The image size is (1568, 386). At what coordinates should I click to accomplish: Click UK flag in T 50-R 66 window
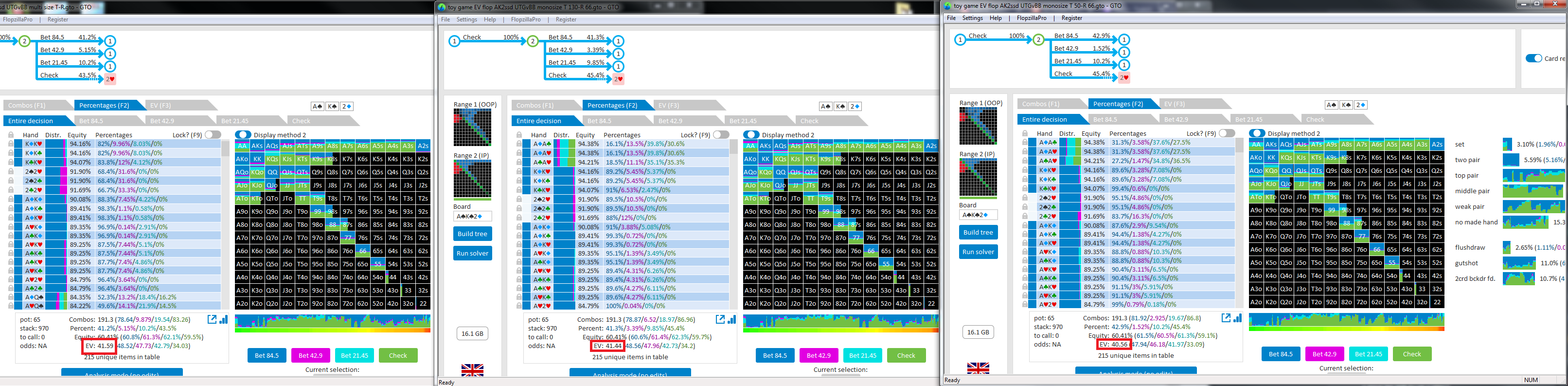(x=978, y=368)
